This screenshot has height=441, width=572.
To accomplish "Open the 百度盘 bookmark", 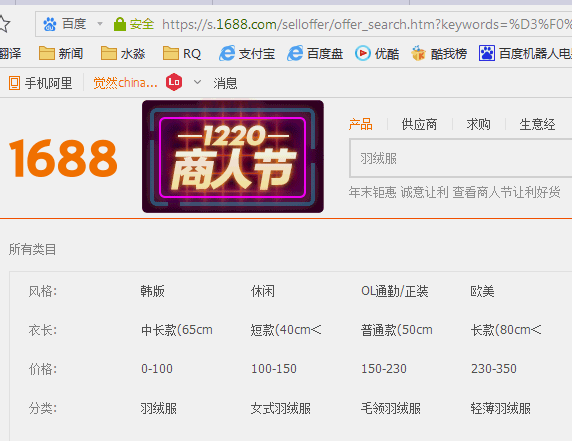I will click(315, 54).
